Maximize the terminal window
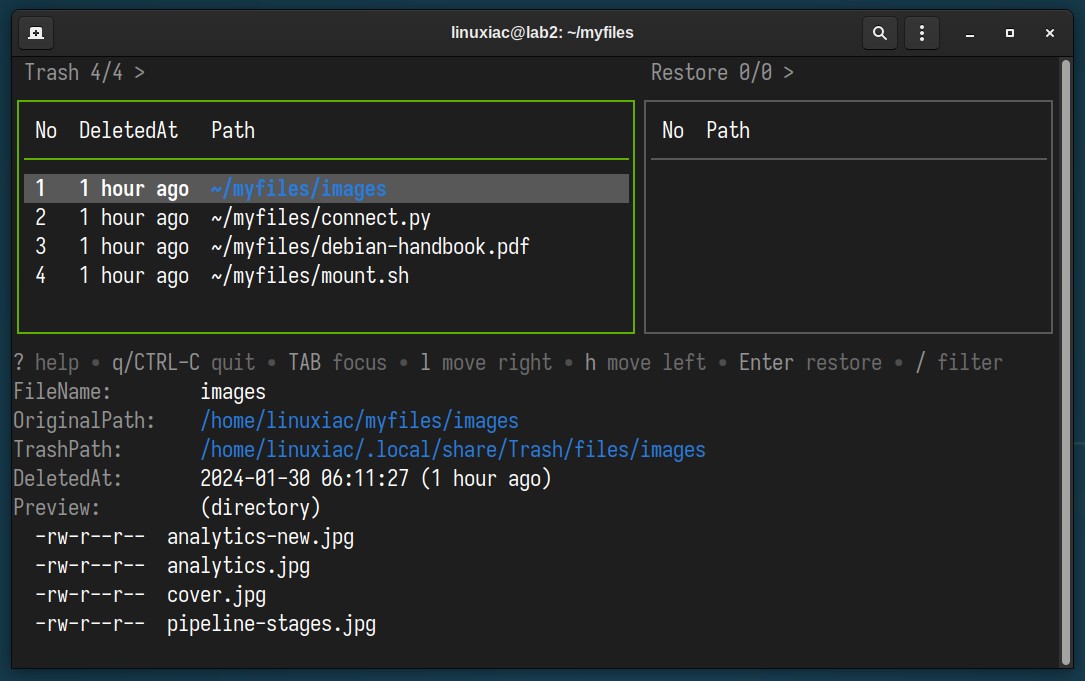The width and height of the screenshot is (1085, 681). click(1010, 33)
